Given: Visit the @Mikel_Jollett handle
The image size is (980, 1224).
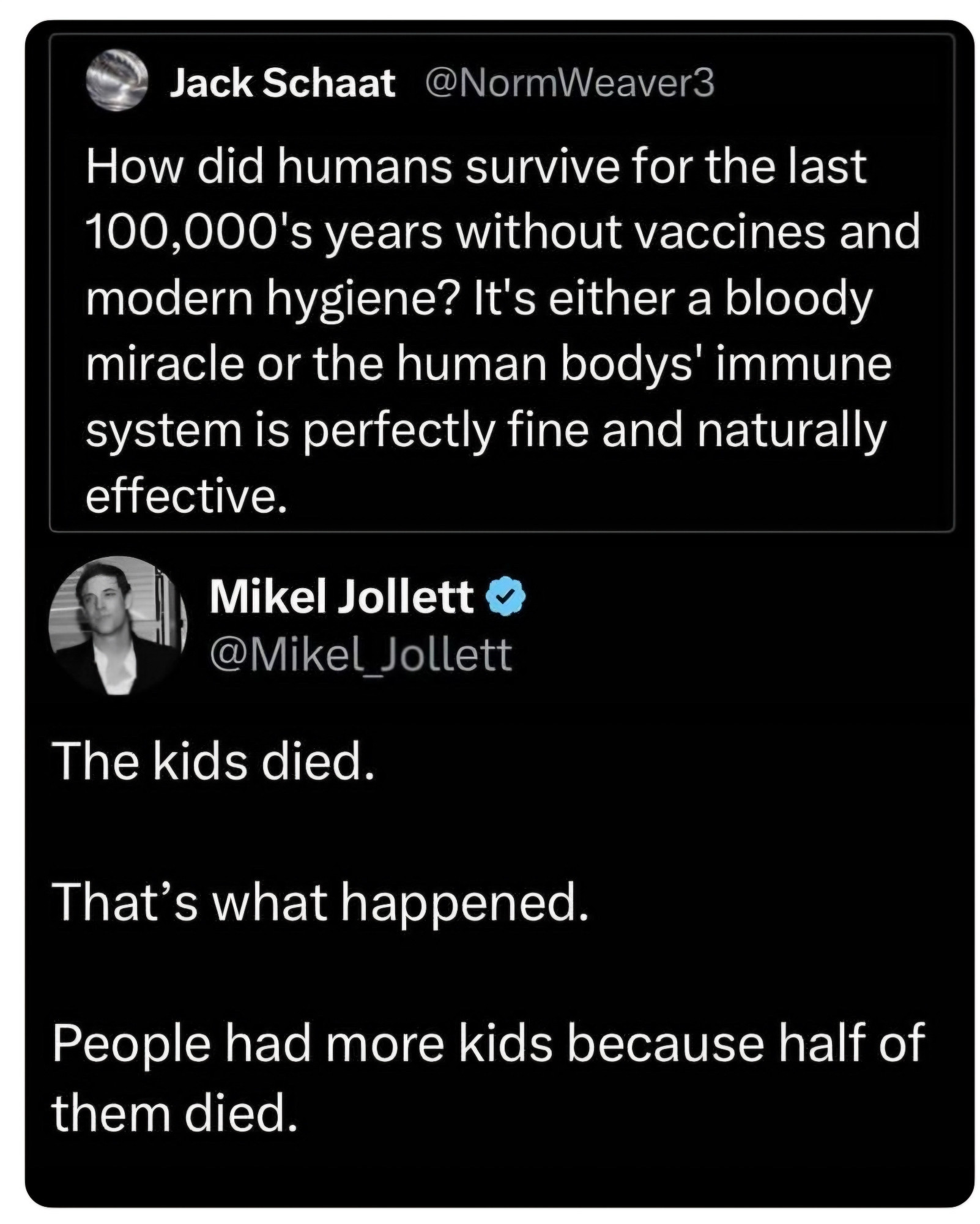Looking at the screenshot, I should pyautogui.click(x=360, y=655).
